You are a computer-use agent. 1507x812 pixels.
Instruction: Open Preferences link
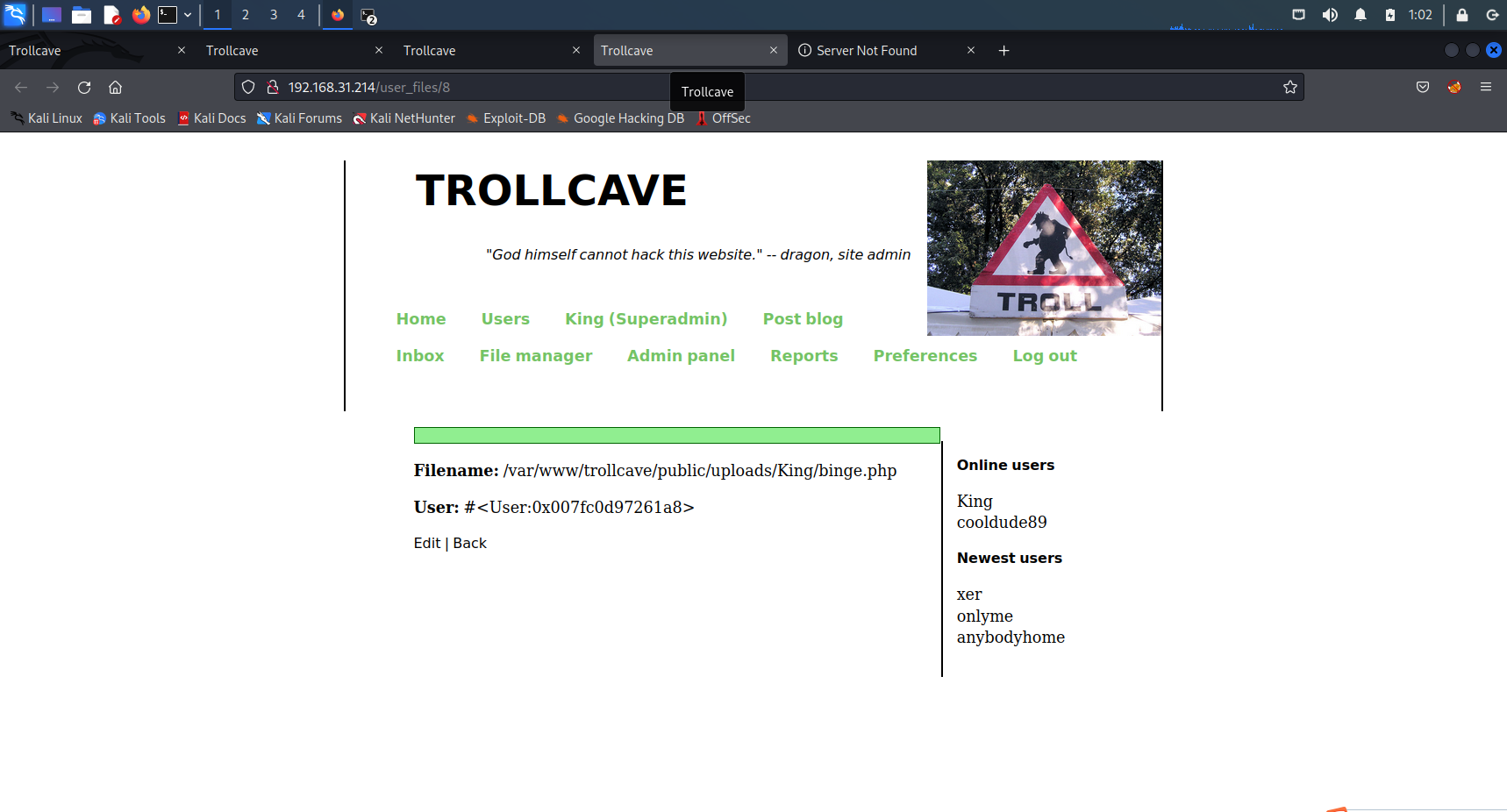(x=925, y=356)
